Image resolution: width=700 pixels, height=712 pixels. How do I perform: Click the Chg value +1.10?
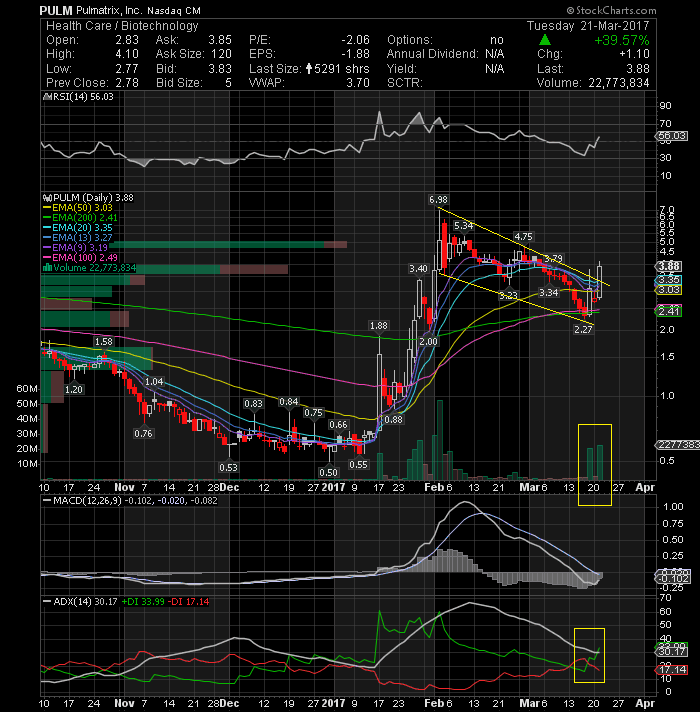pyautogui.click(x=634, y=54)
